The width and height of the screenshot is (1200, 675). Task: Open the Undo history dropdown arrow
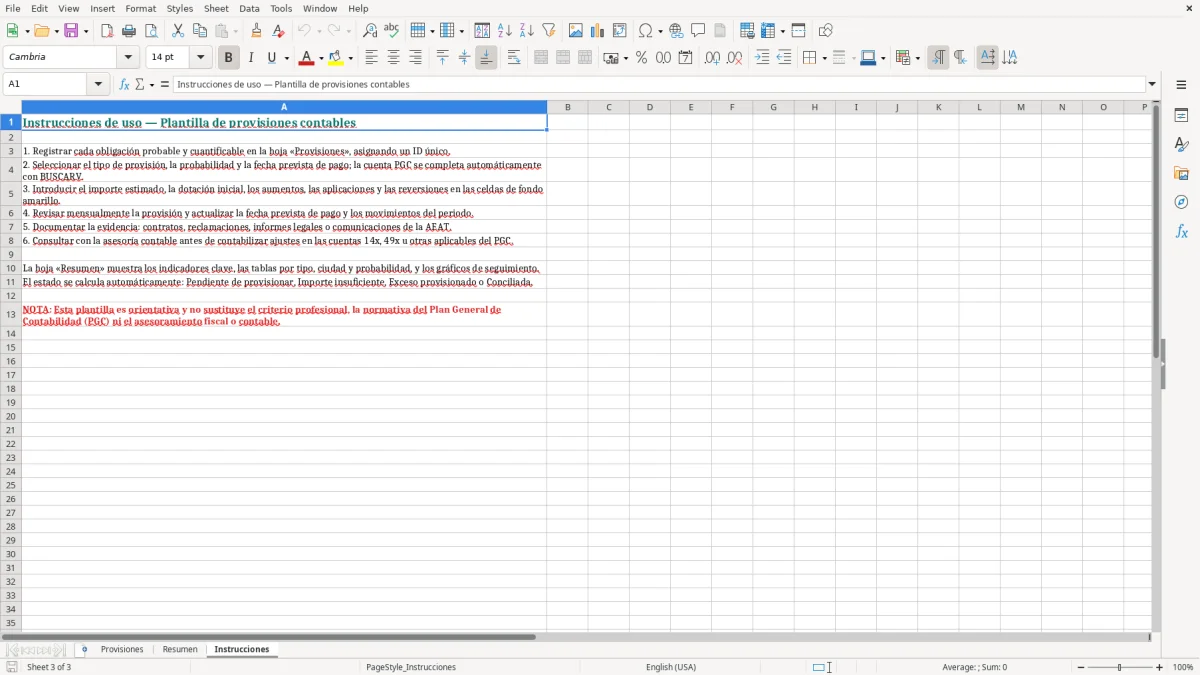pyautogui.click(x=319, y=32)
